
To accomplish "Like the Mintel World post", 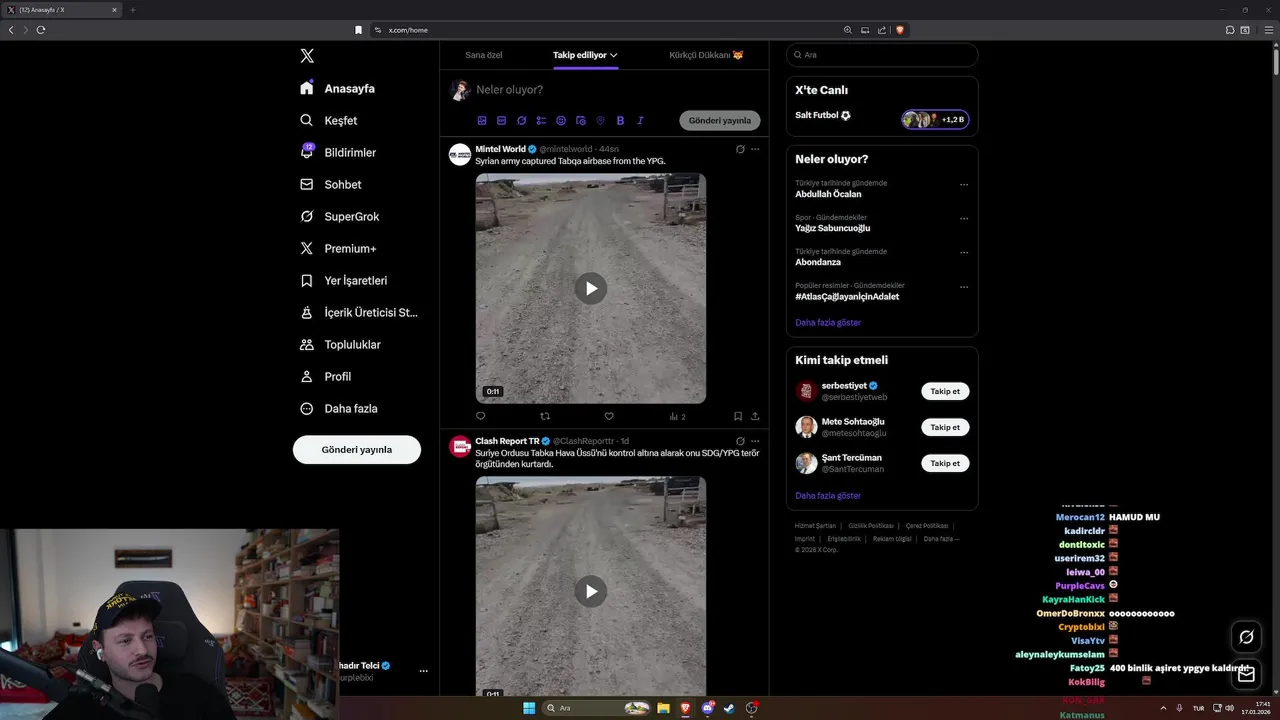I will point(609,416).
